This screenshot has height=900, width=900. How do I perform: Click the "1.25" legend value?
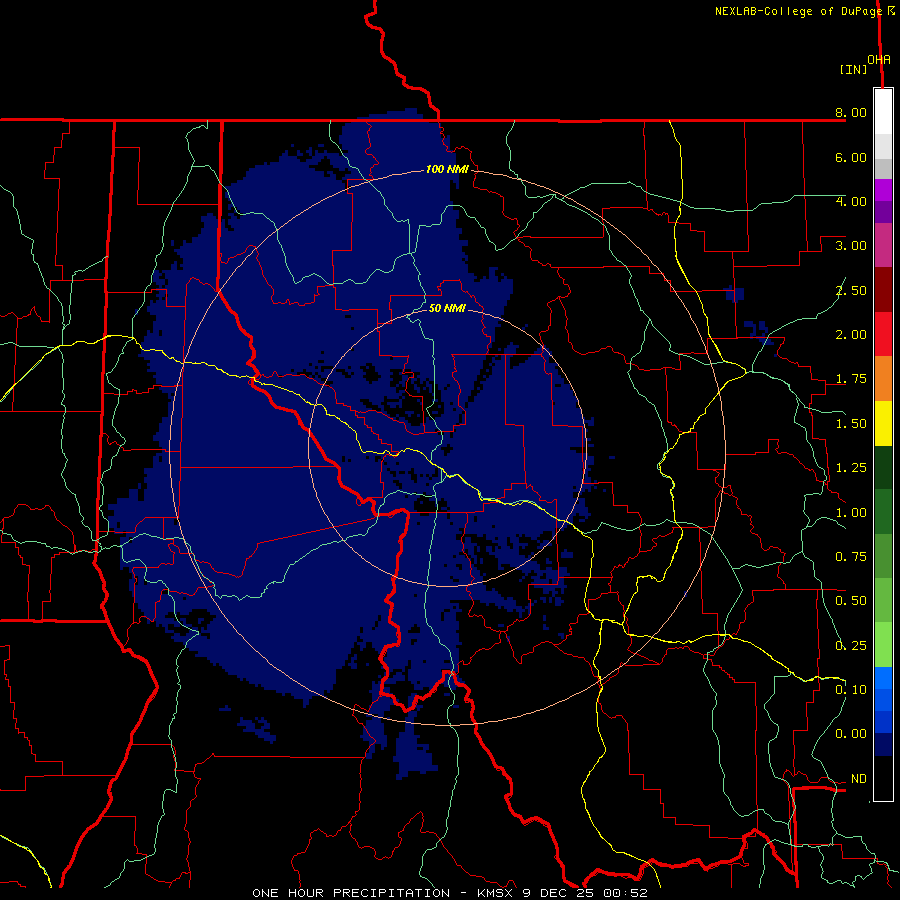point(851,468)
